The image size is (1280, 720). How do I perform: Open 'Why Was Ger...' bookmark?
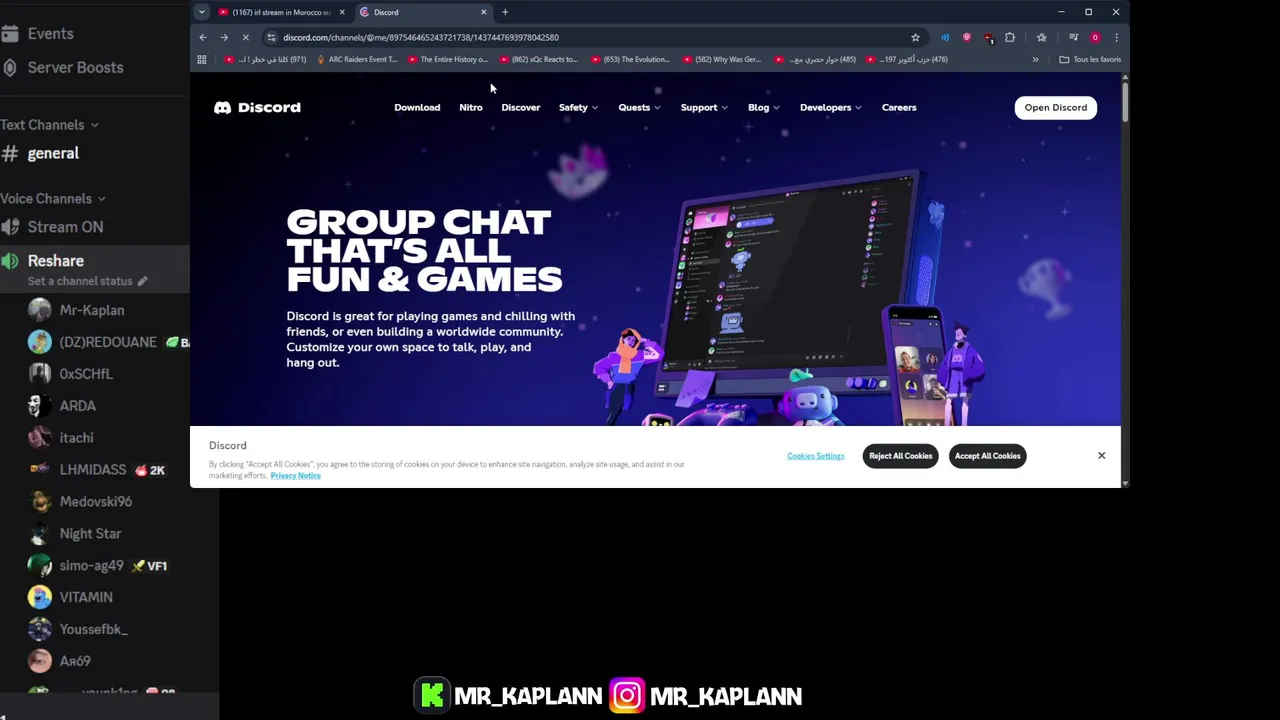point(720,59)
